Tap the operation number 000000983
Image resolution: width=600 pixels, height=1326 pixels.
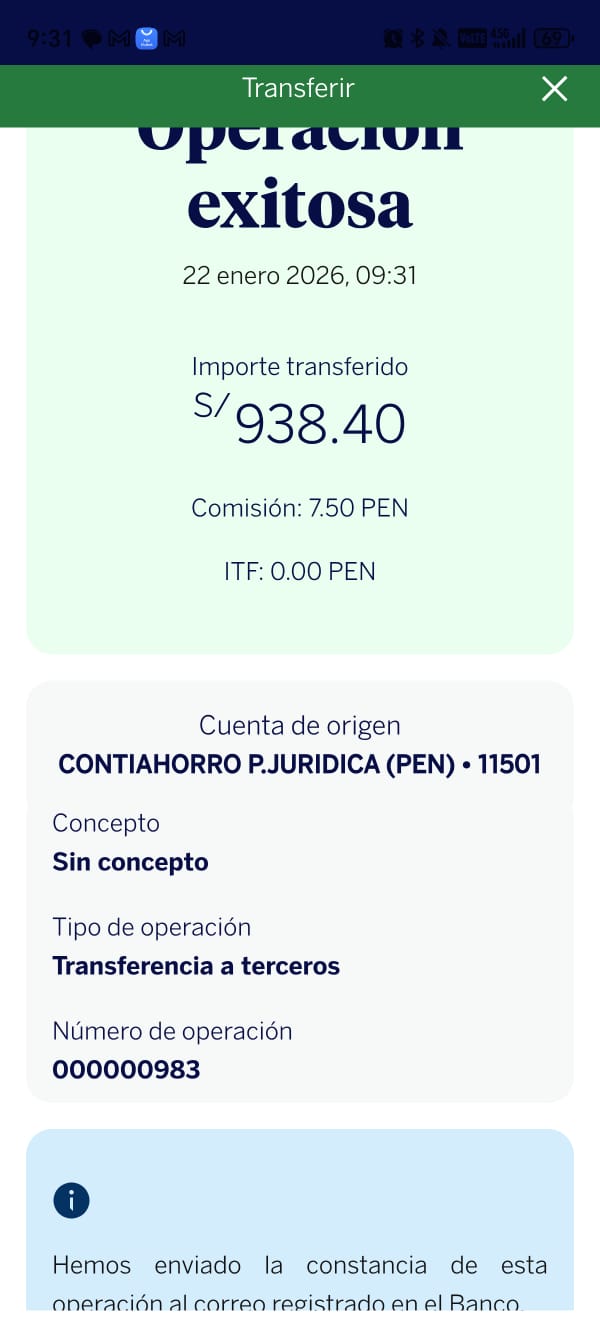(x=126, y=1070)
